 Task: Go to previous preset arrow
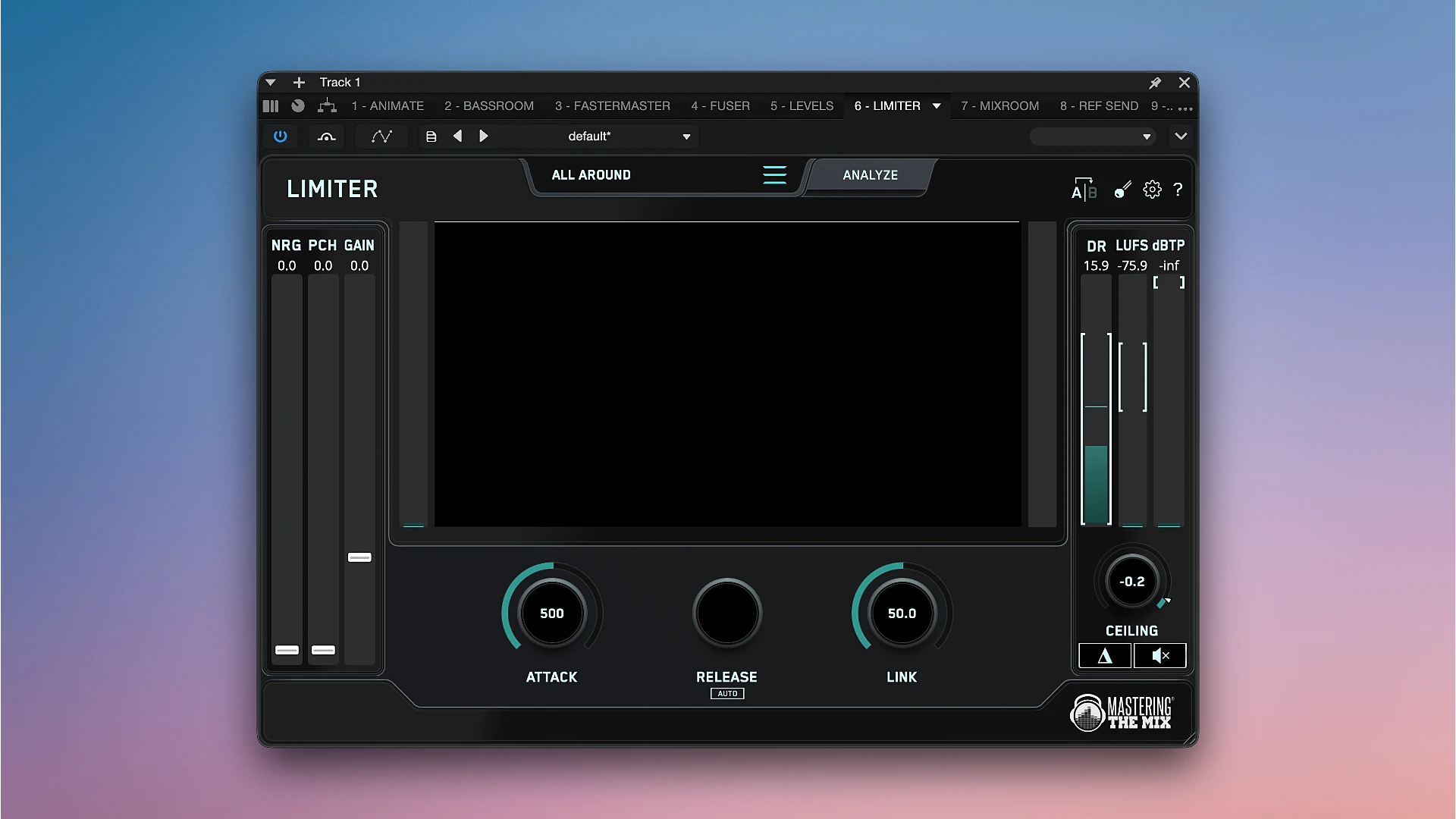pos(457,136)
